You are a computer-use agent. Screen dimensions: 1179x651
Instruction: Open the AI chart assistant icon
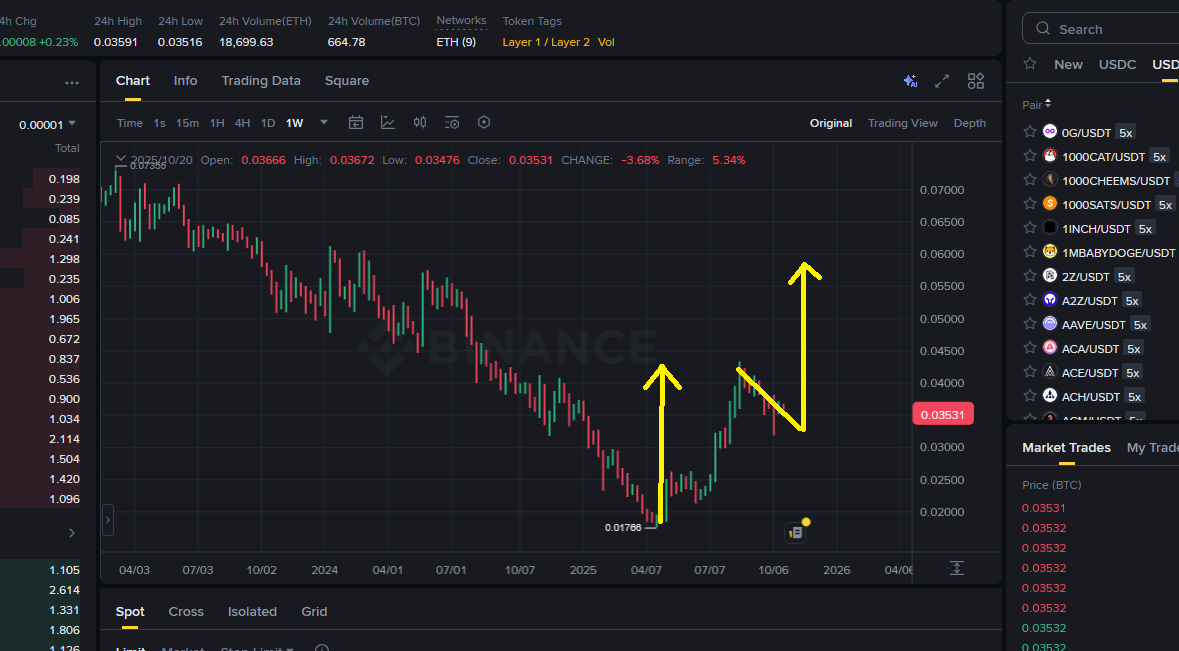coord(911,81)
